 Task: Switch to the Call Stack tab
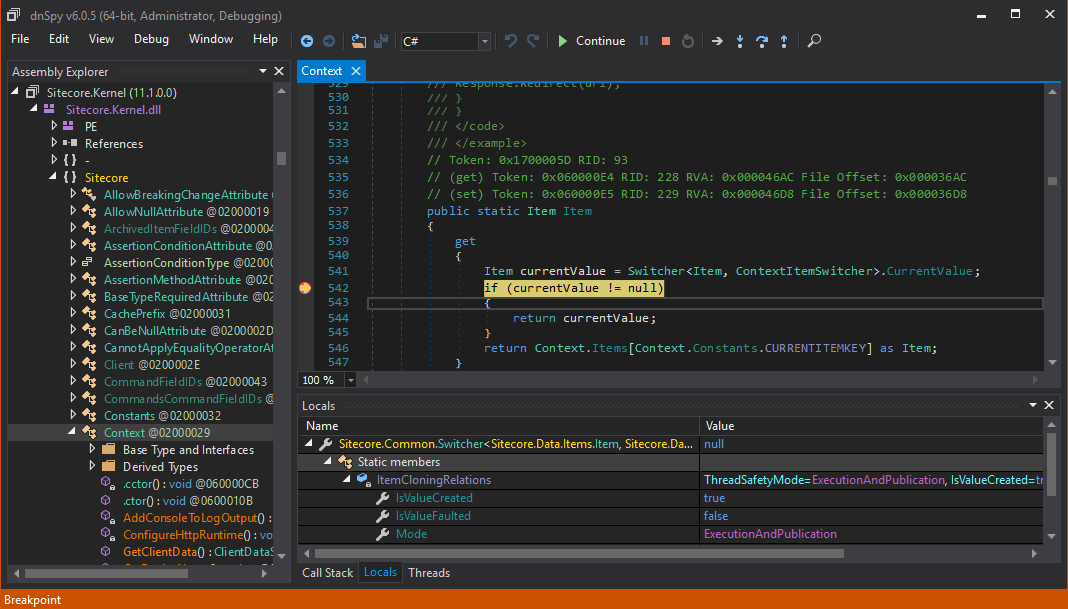[328, 573]
